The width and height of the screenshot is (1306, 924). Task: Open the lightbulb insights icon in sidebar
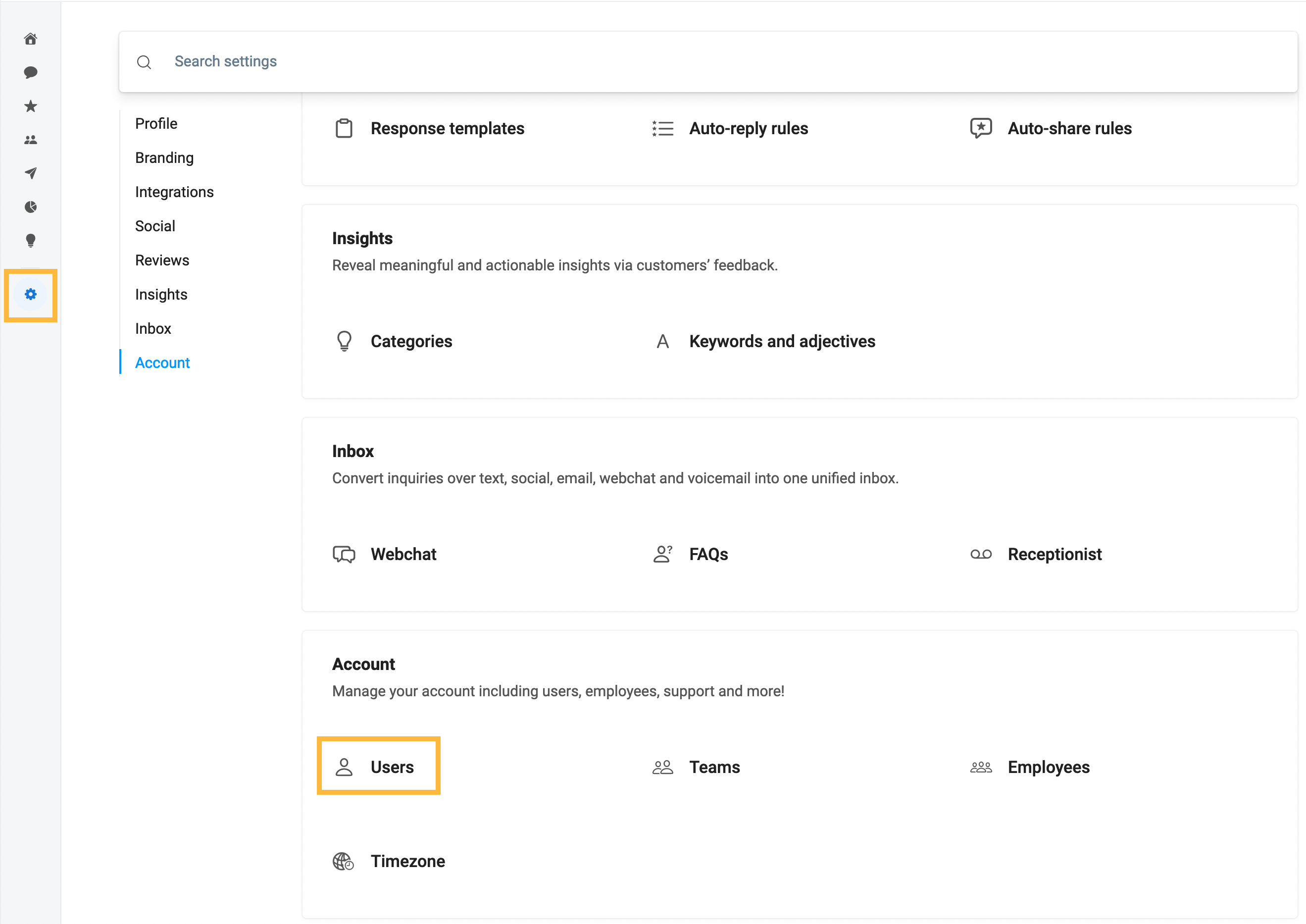point(31,240)
